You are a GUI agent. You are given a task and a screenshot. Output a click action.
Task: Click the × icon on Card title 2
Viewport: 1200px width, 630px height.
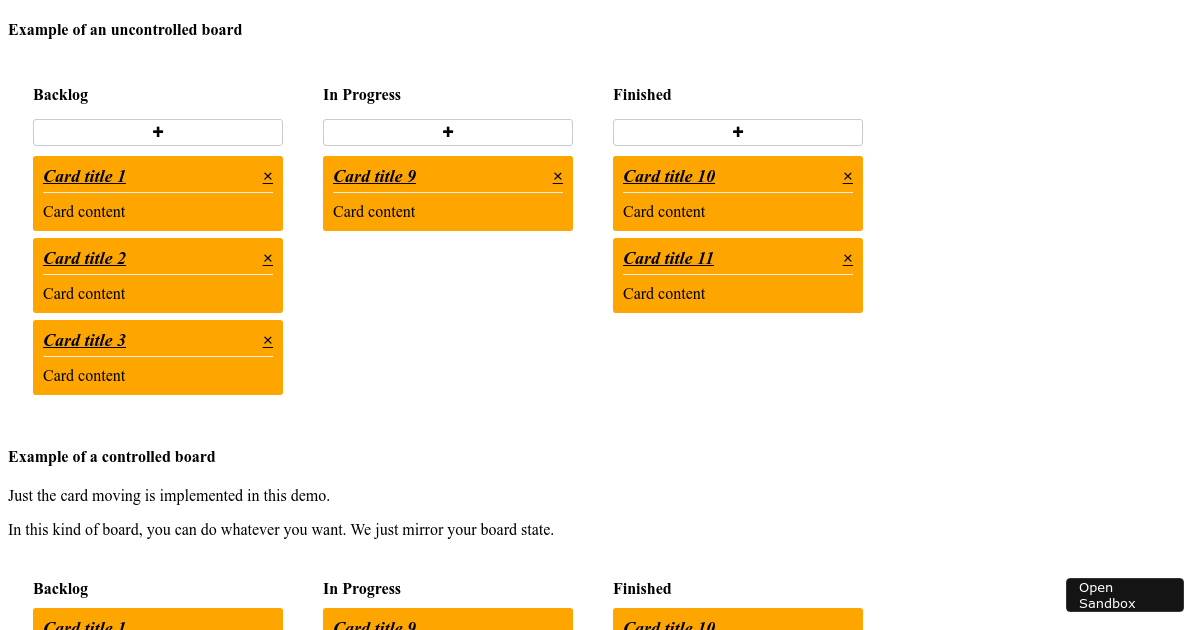267,258
